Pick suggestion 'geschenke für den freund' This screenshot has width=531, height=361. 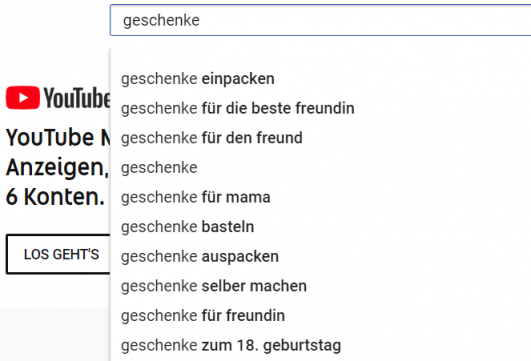coord(320,138)
